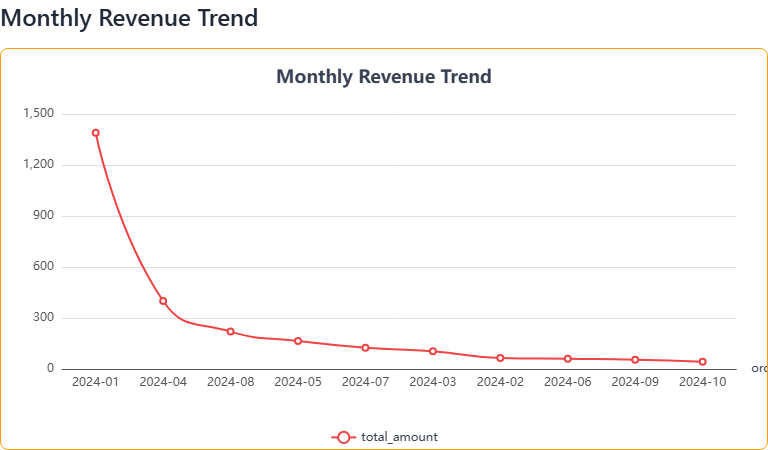Viewport: 768px width, 450px height.
Task: Select the 2024-04 data point on the line
Action: click(x=163, y=301)
